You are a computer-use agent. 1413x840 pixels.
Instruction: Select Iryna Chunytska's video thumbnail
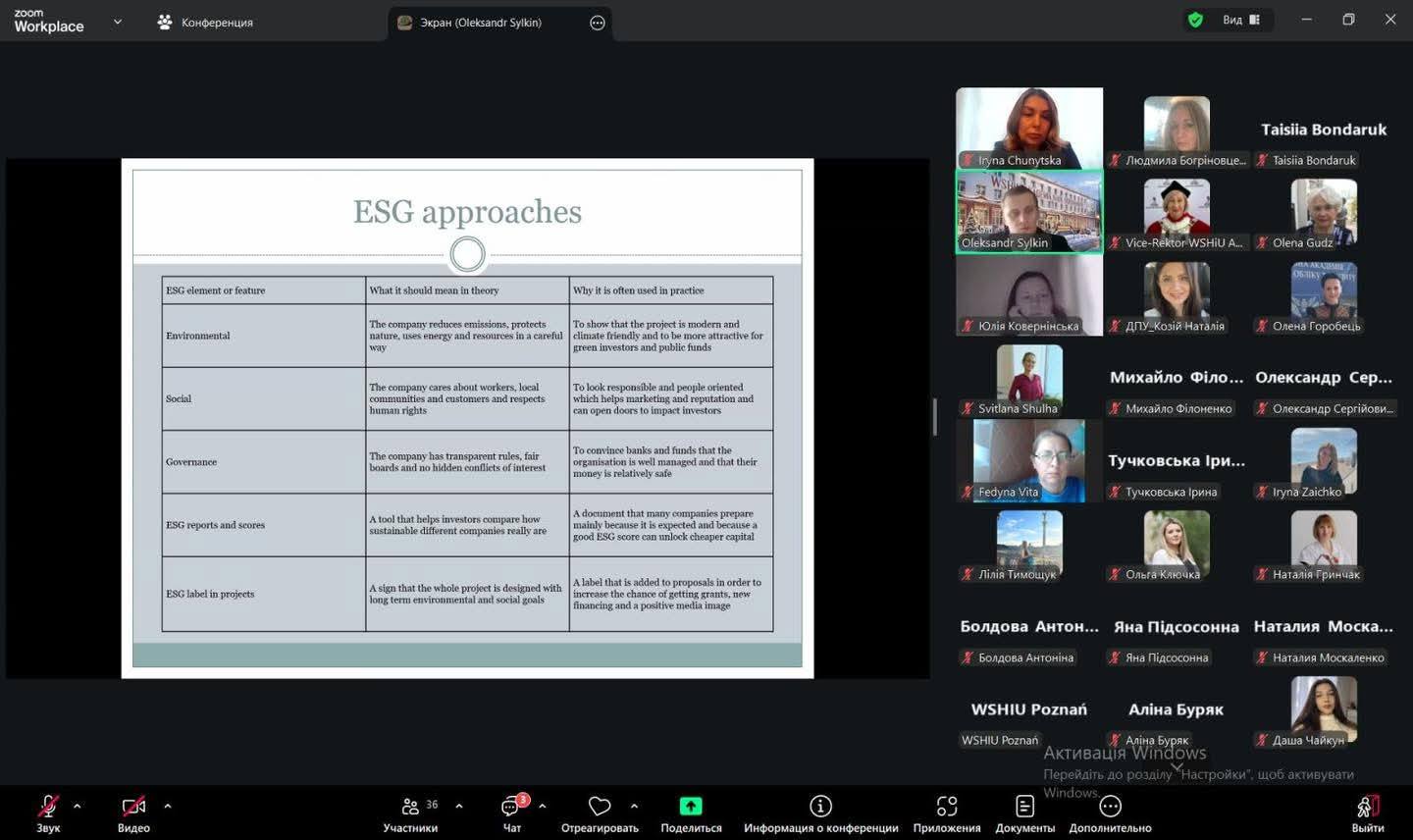pyautogui.click(x=1028, y=128)
